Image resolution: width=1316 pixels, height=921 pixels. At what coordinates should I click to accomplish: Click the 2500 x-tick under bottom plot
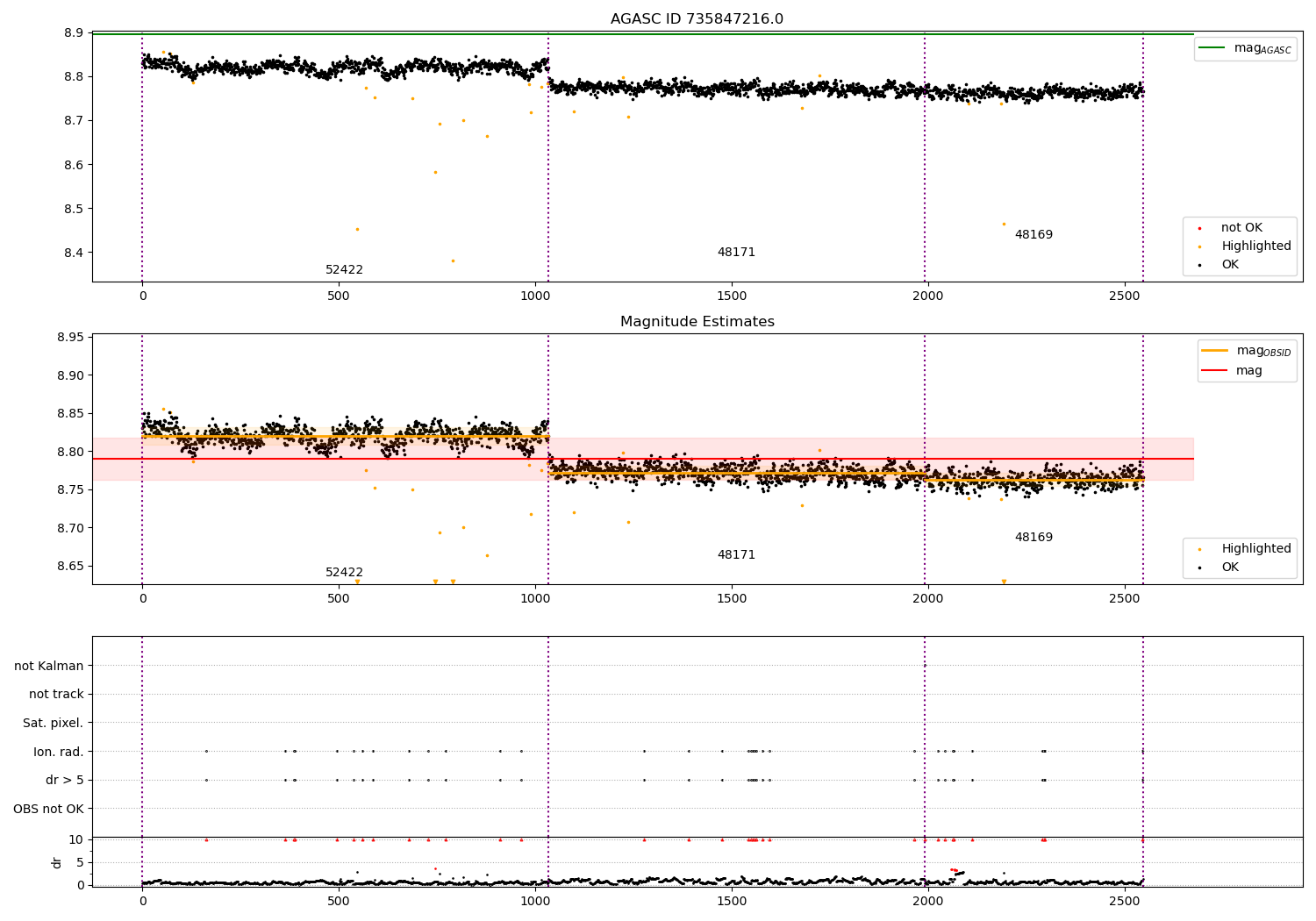coord(1125,902)
